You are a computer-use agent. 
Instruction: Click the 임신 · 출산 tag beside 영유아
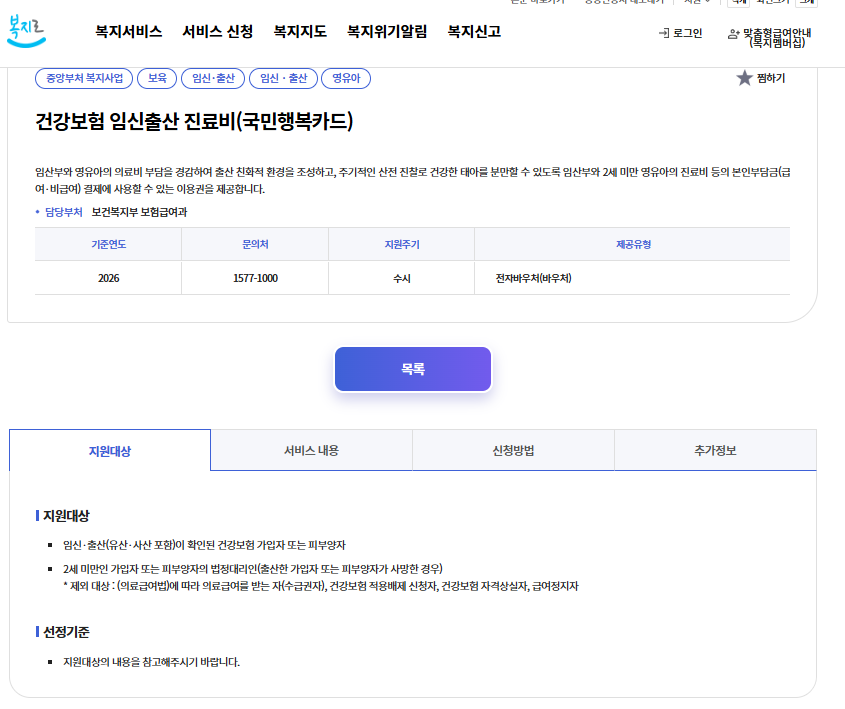tap(283, 78)
